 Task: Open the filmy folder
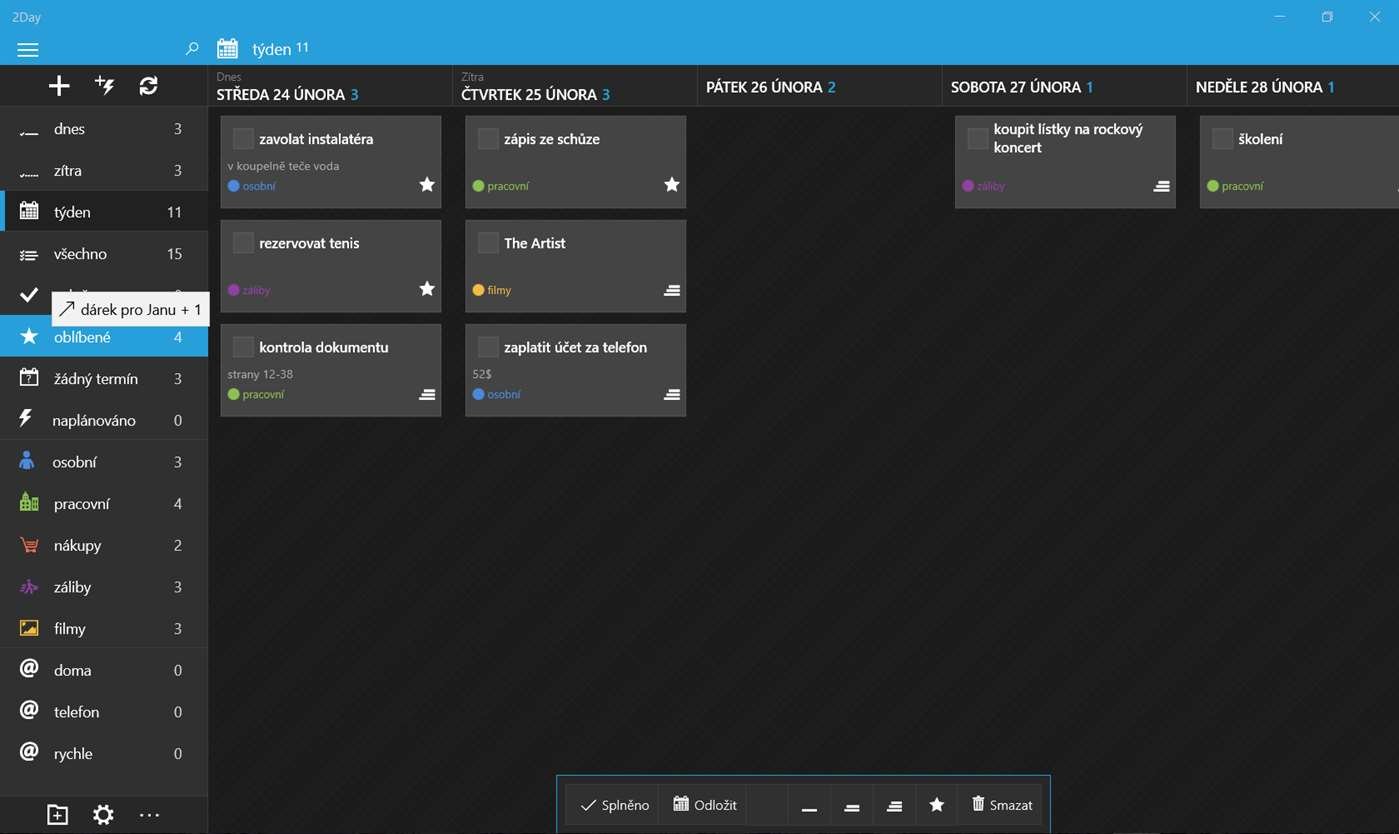pyautogui.click(x=104, y=629)
